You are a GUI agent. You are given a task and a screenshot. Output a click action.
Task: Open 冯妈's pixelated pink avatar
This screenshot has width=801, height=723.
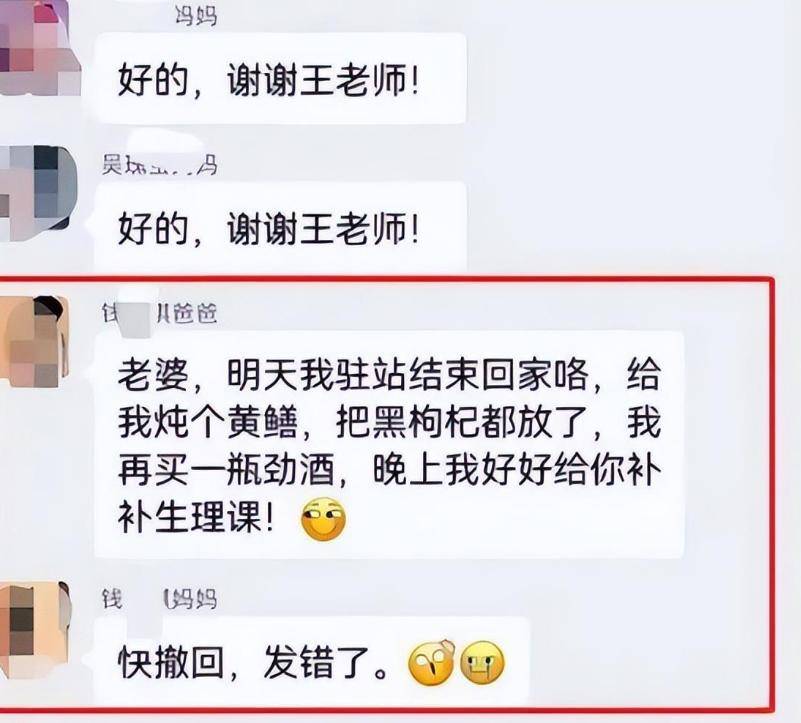(x=40, y=48)
